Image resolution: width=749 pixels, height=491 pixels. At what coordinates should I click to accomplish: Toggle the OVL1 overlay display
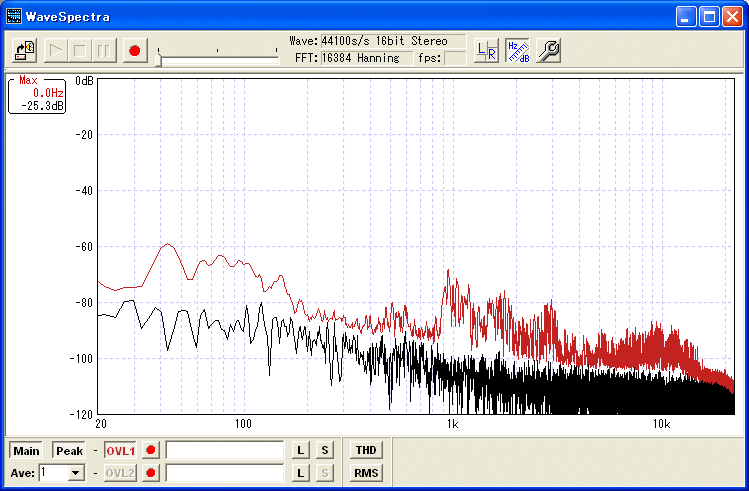[x=120, y=451]
